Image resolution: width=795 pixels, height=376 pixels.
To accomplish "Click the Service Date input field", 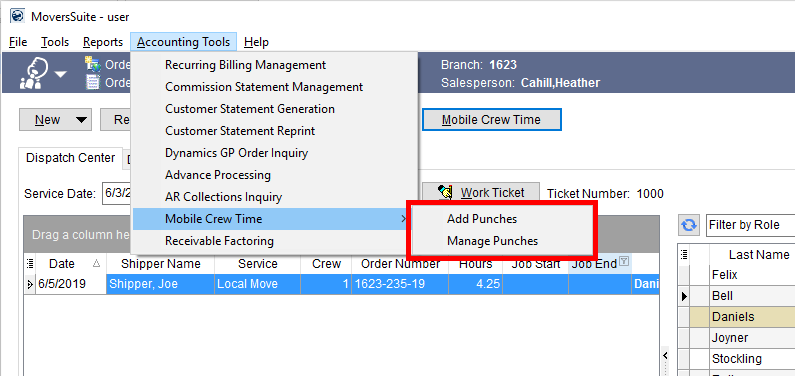I will (x=116, y=193).
